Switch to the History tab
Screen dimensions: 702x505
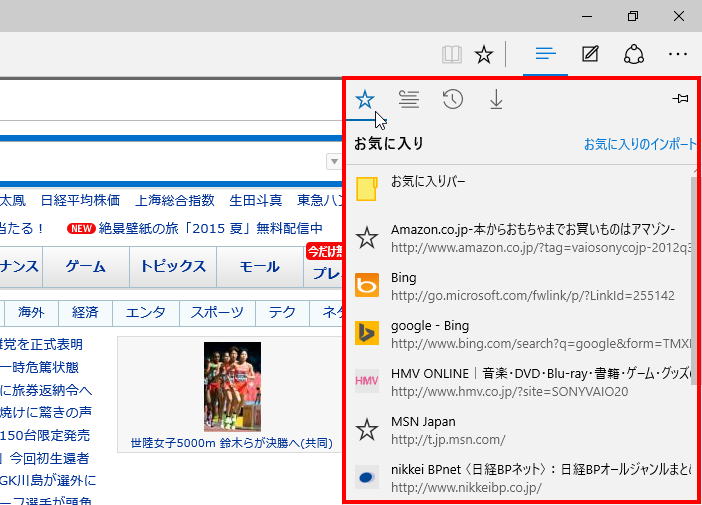pyautogui.click(x=452, y=98)
